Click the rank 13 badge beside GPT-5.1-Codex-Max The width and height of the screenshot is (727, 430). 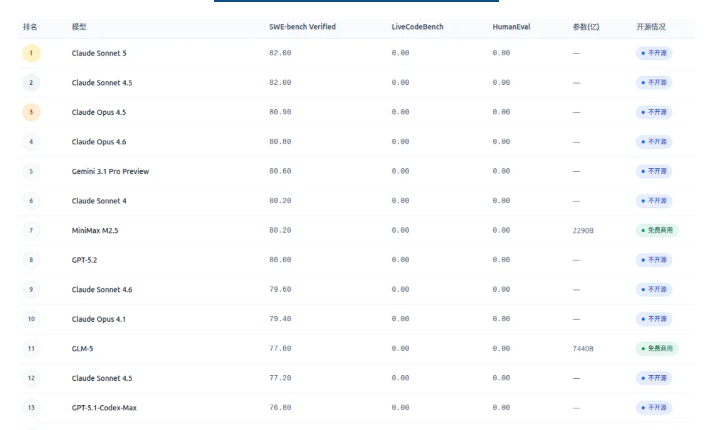(x=31, y=408)
